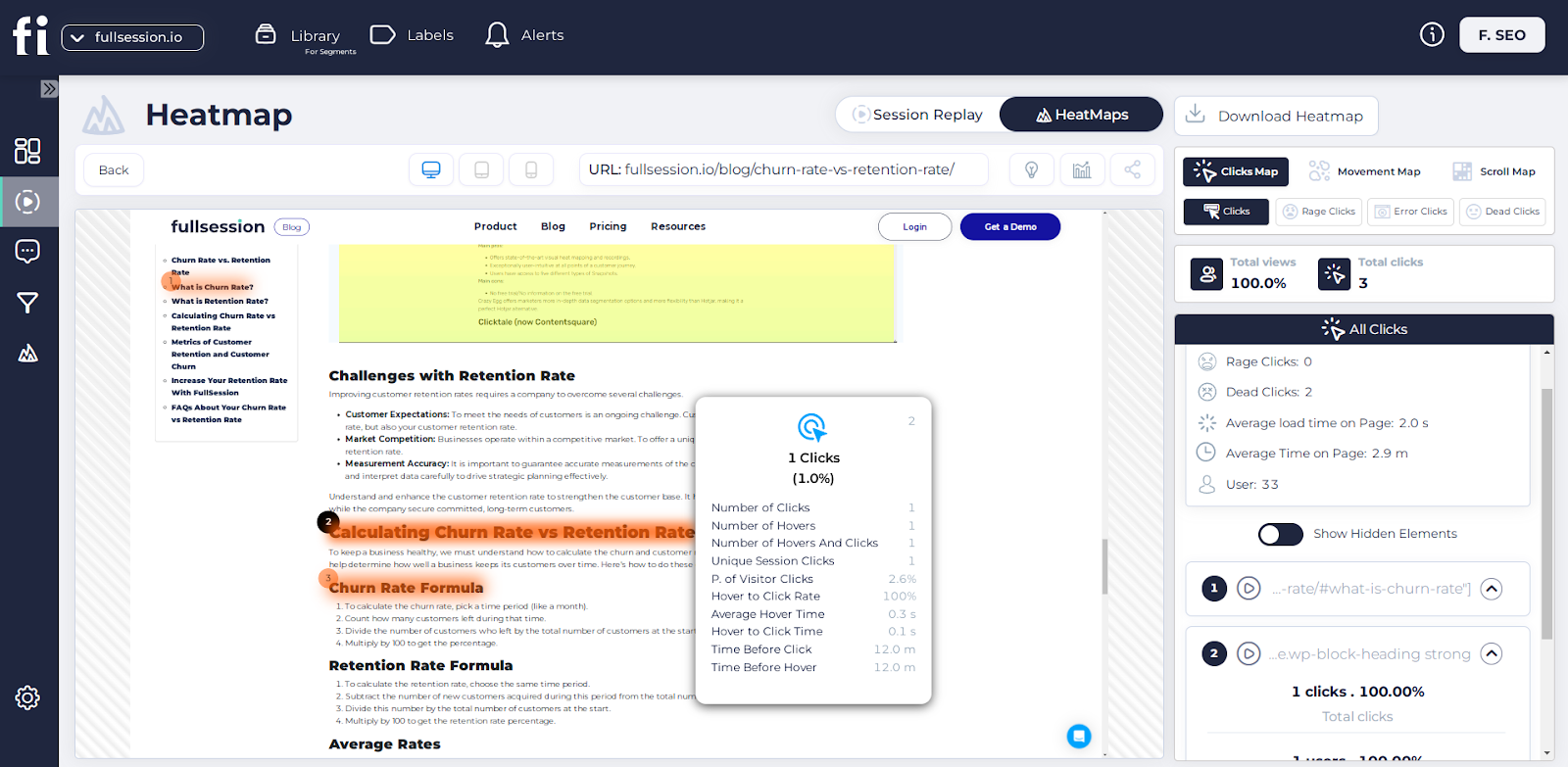The image size is (1568, 767).
Task: Click Product in the page nav
Action: [x=495, y=226]
